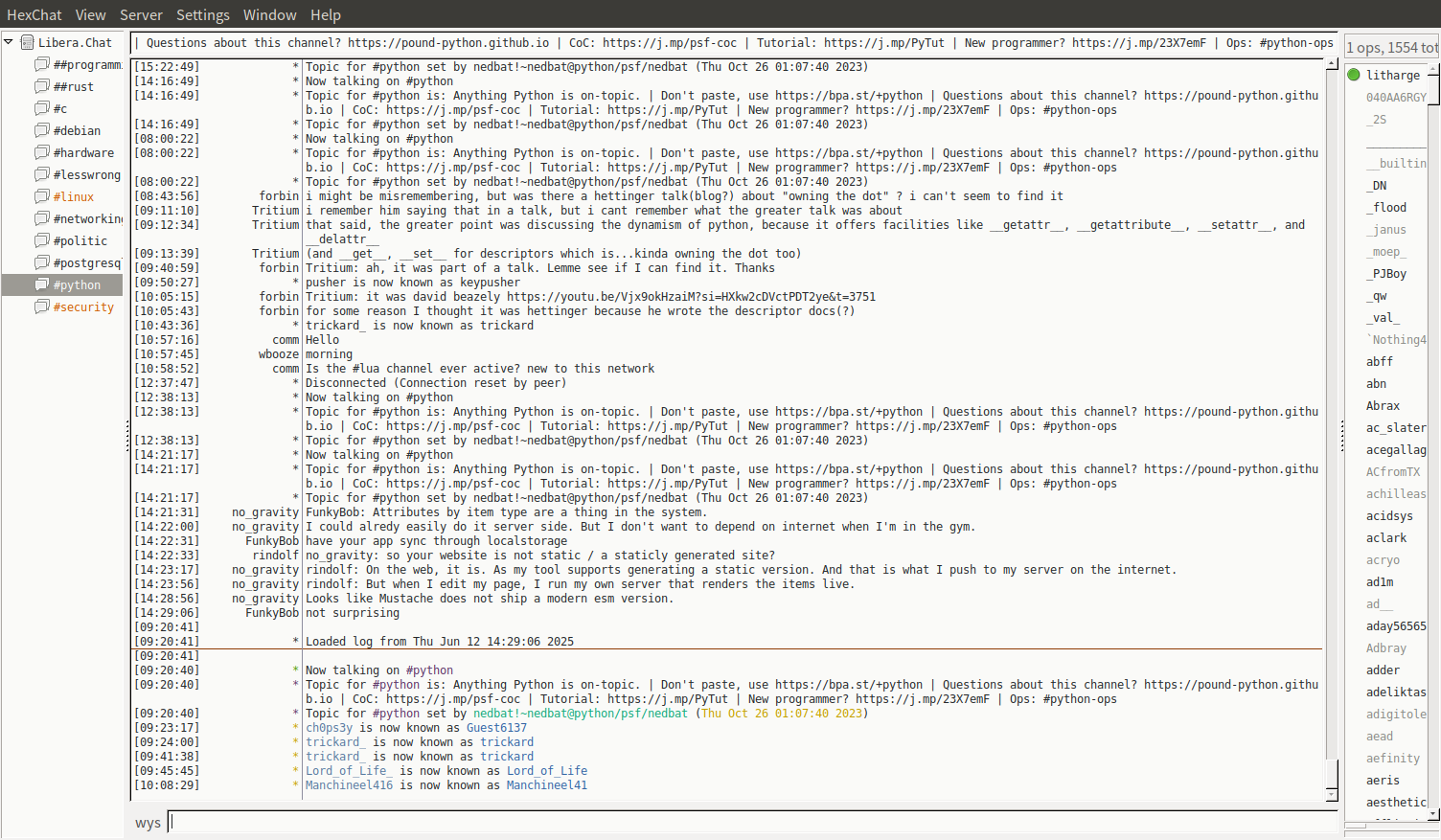Viewport: 1441px width, 840px height.
Task: Click the #politics channel icon
Action: click(x=42, y=240)
